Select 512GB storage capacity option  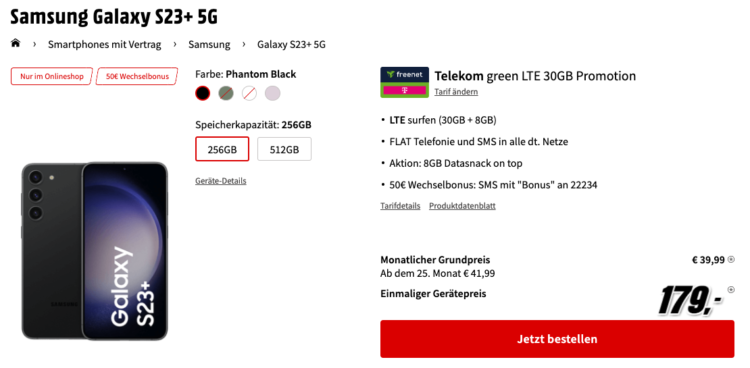[x=284, y=149]
